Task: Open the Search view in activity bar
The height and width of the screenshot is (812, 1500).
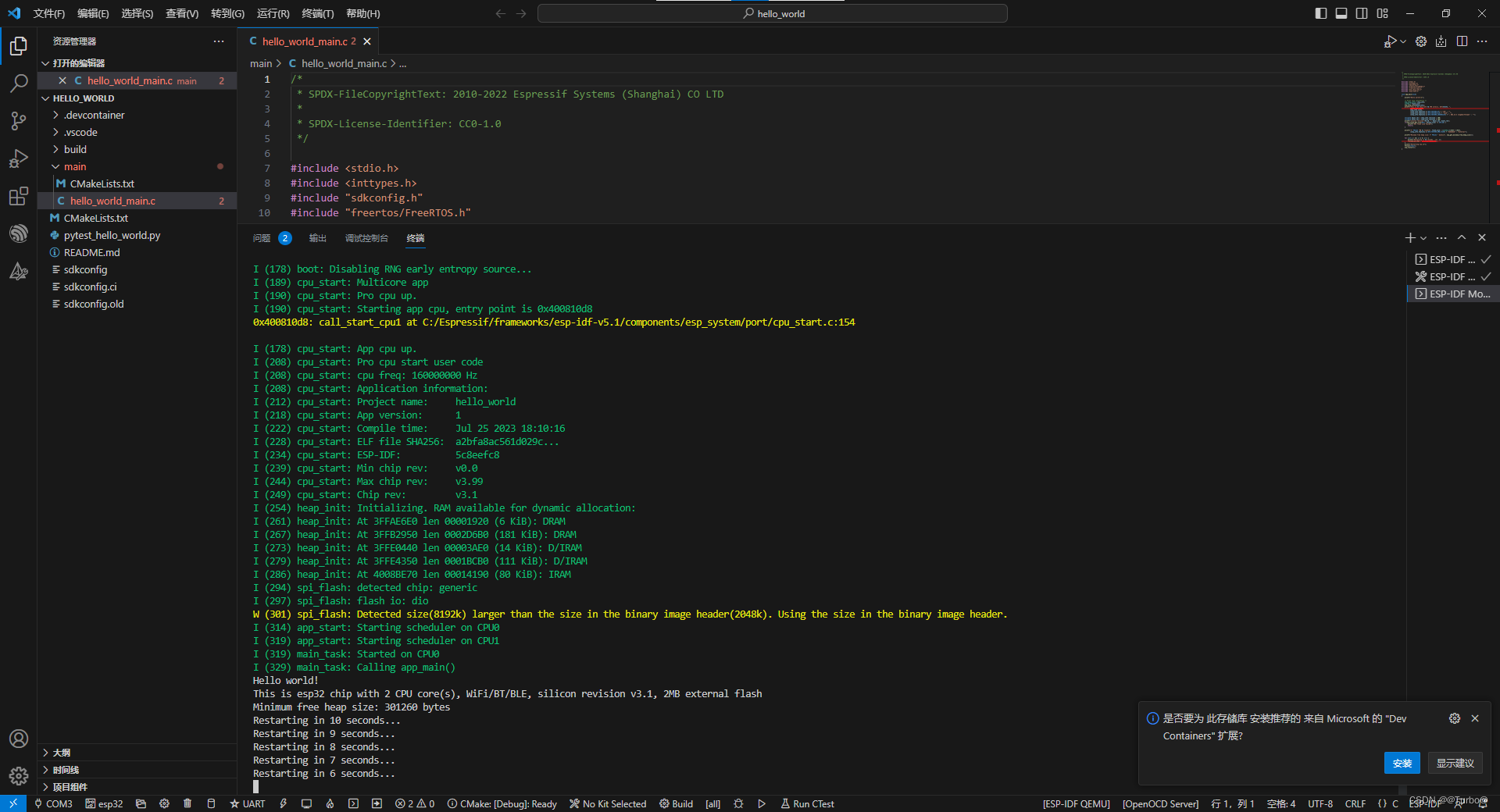Action: click(19, 84)
